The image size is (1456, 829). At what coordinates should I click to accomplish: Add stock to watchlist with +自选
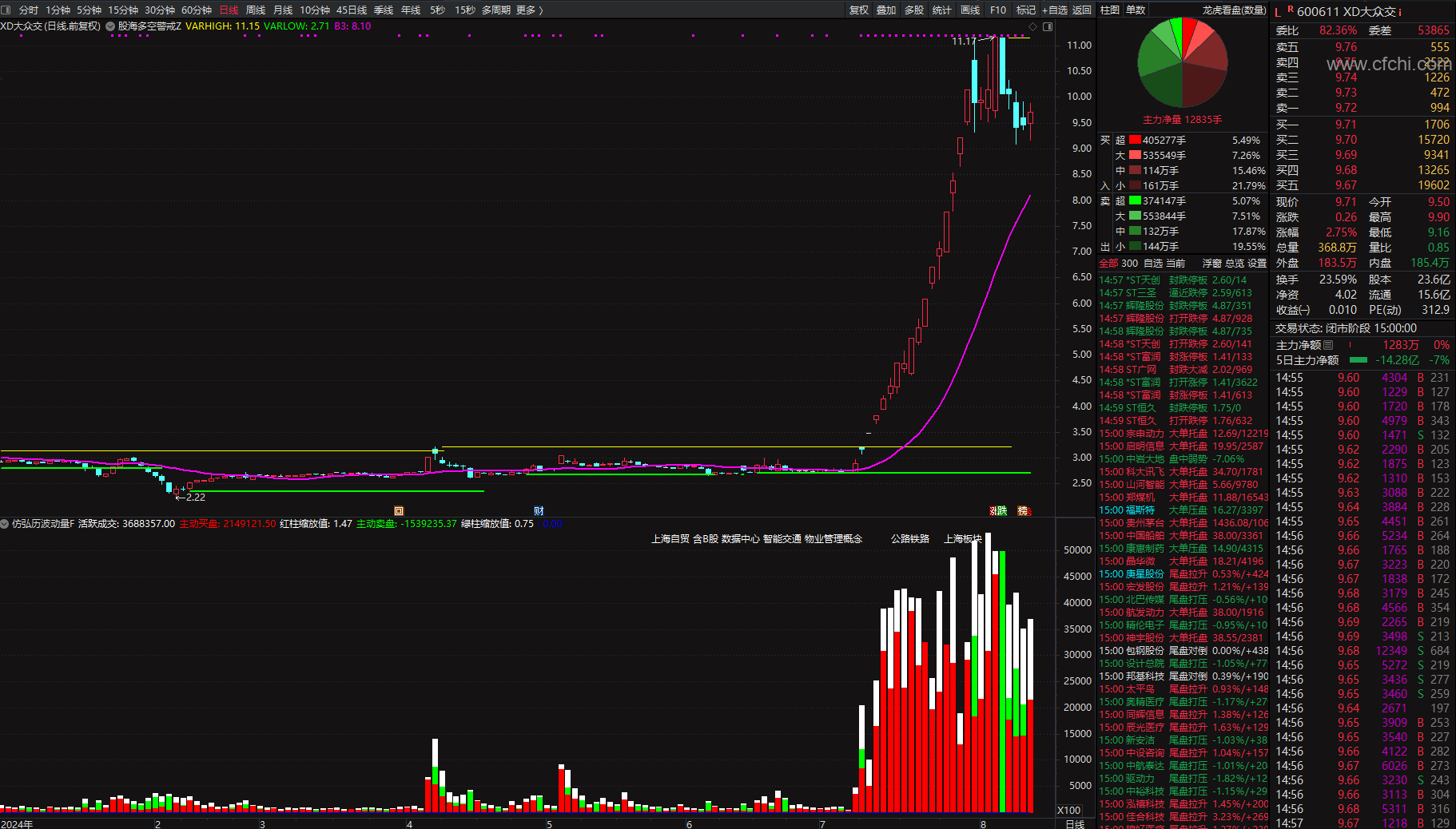pyautogui.click(x=1055, y=10)
